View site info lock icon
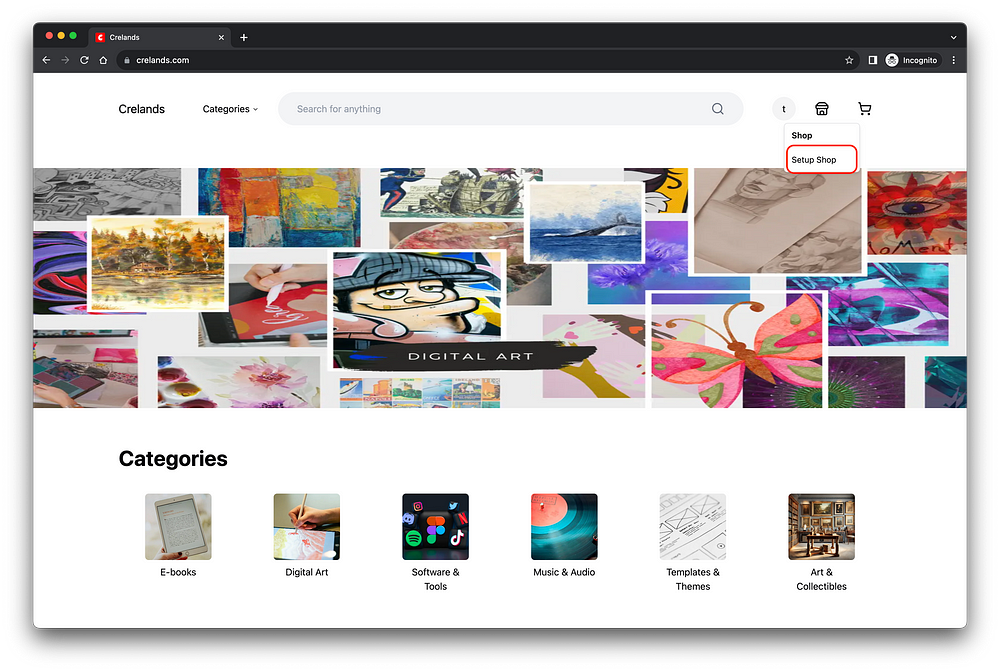Screen dimensions: 1000x672 click(127, 60)
